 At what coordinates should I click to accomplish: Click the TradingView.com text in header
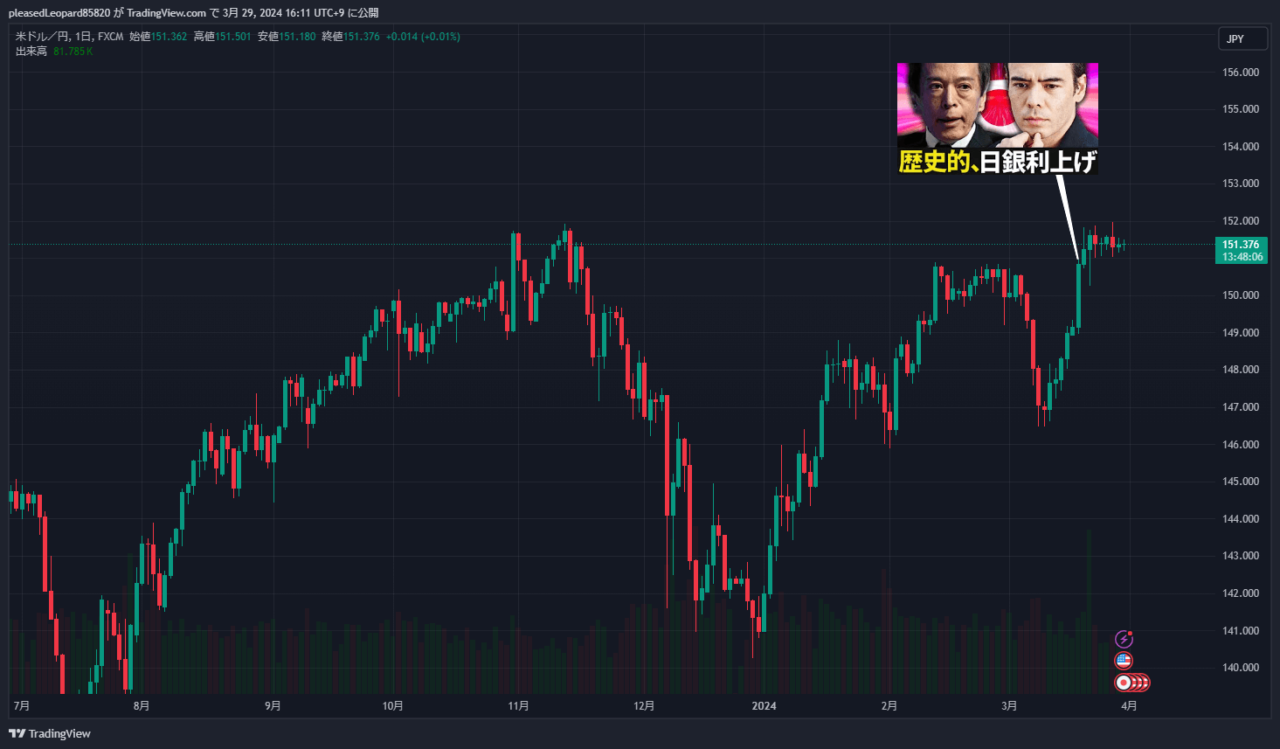tap(167, 12)
